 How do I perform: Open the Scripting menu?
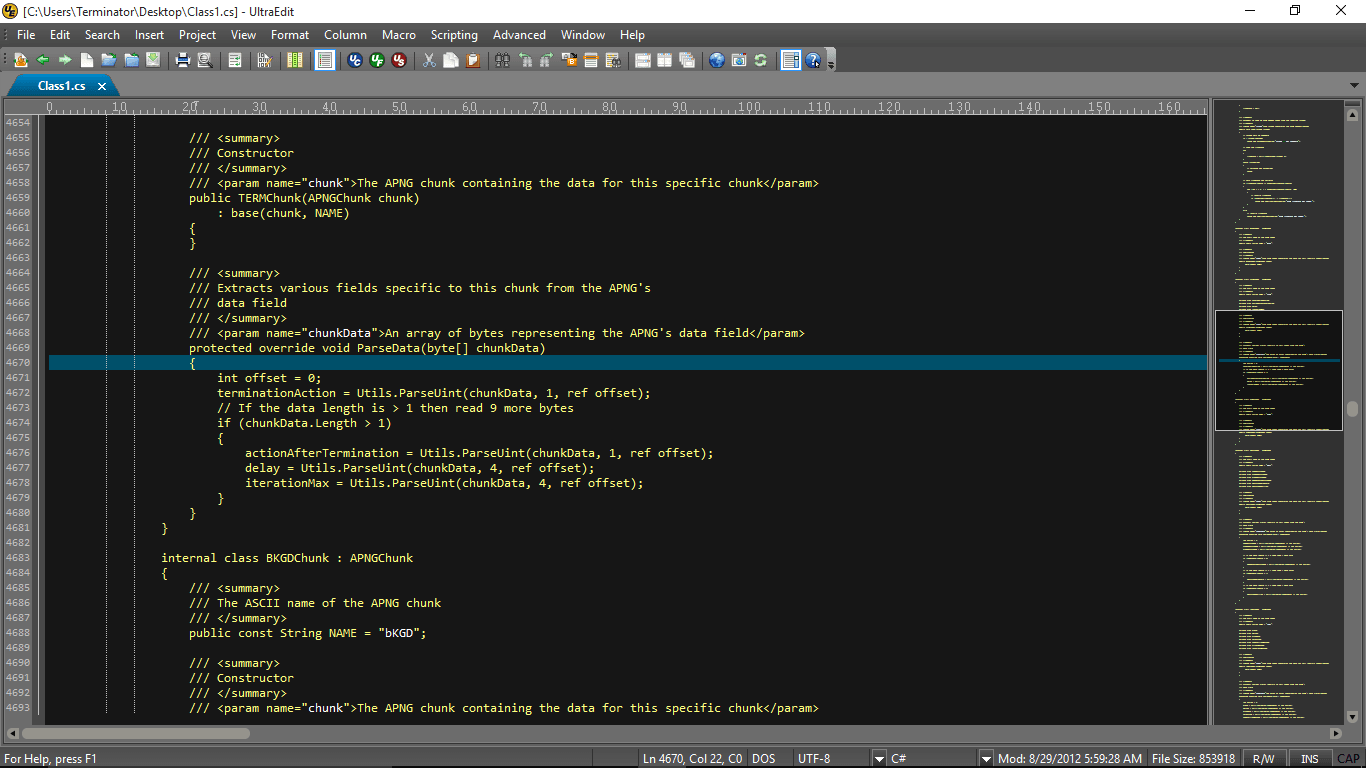(454, 34)
